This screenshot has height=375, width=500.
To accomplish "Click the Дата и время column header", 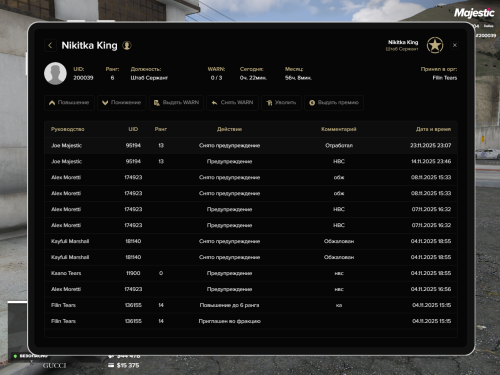I will (x=433, y=129).
